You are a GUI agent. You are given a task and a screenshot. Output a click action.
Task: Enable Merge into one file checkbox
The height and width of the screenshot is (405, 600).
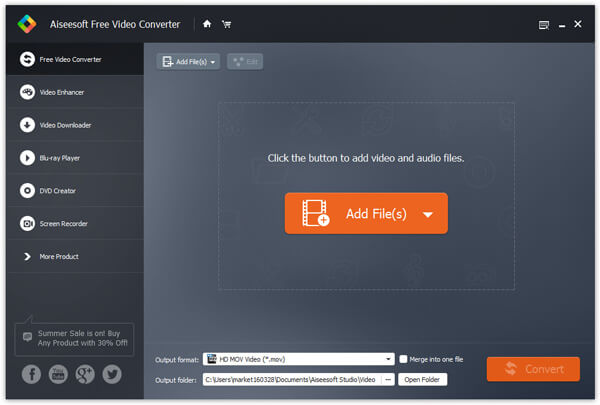(404, 359)
